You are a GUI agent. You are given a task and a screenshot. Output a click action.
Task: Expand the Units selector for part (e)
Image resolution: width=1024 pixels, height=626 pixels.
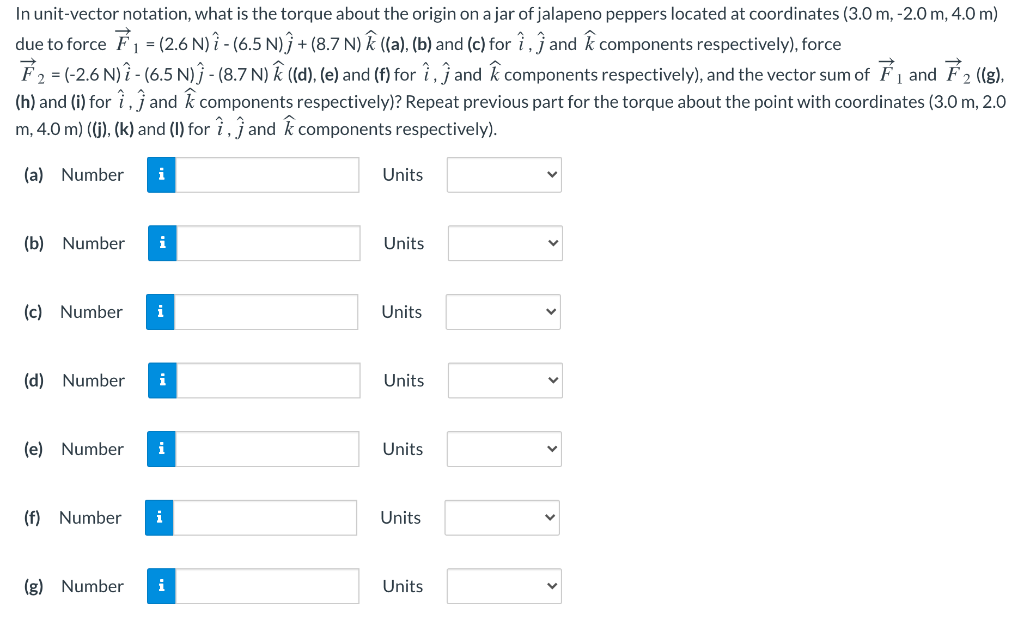point(504,449)
